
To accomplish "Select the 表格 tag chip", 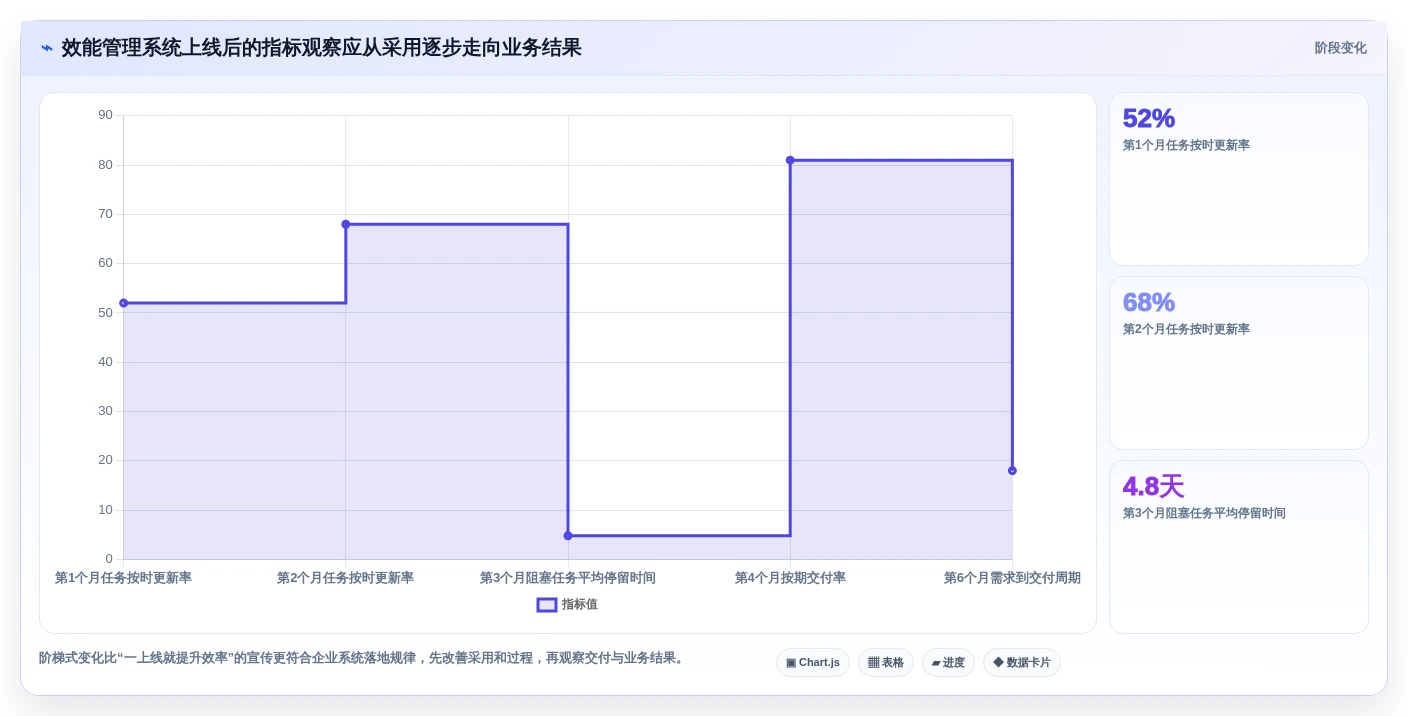I will coord(886,663).
